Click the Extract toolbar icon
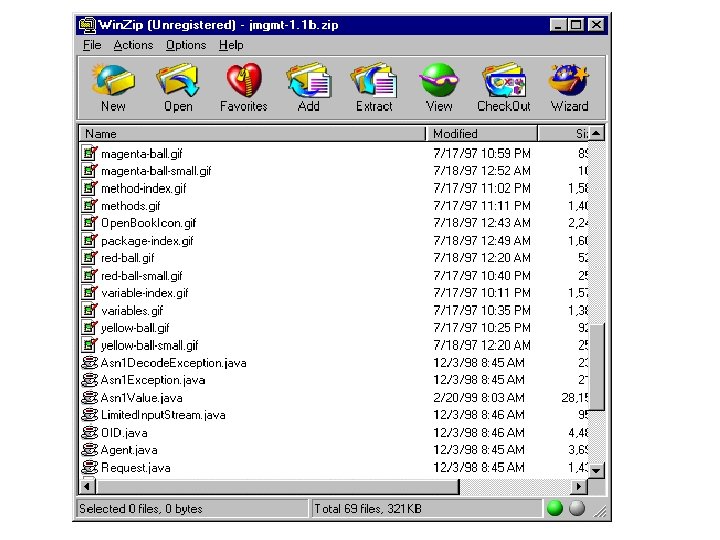The height and width of the screenshot is (540, 720). point(374,80)
